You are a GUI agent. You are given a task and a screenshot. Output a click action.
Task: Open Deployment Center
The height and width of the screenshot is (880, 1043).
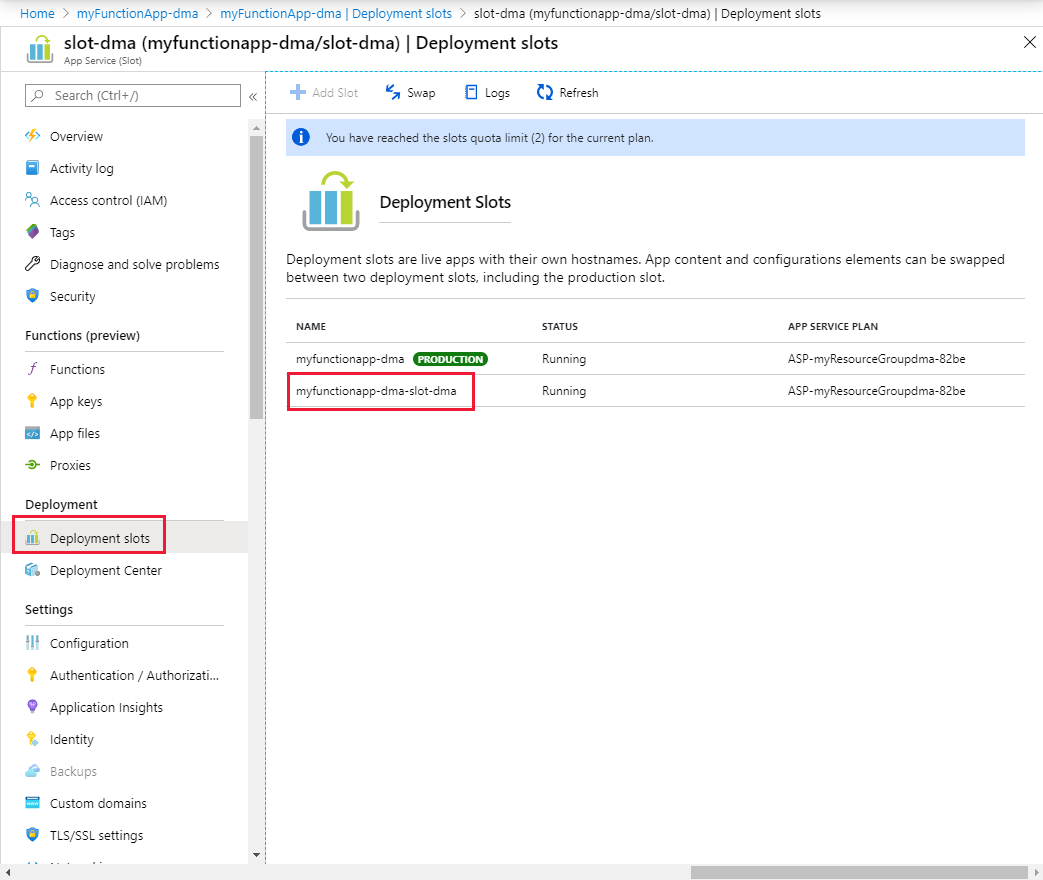105,570
